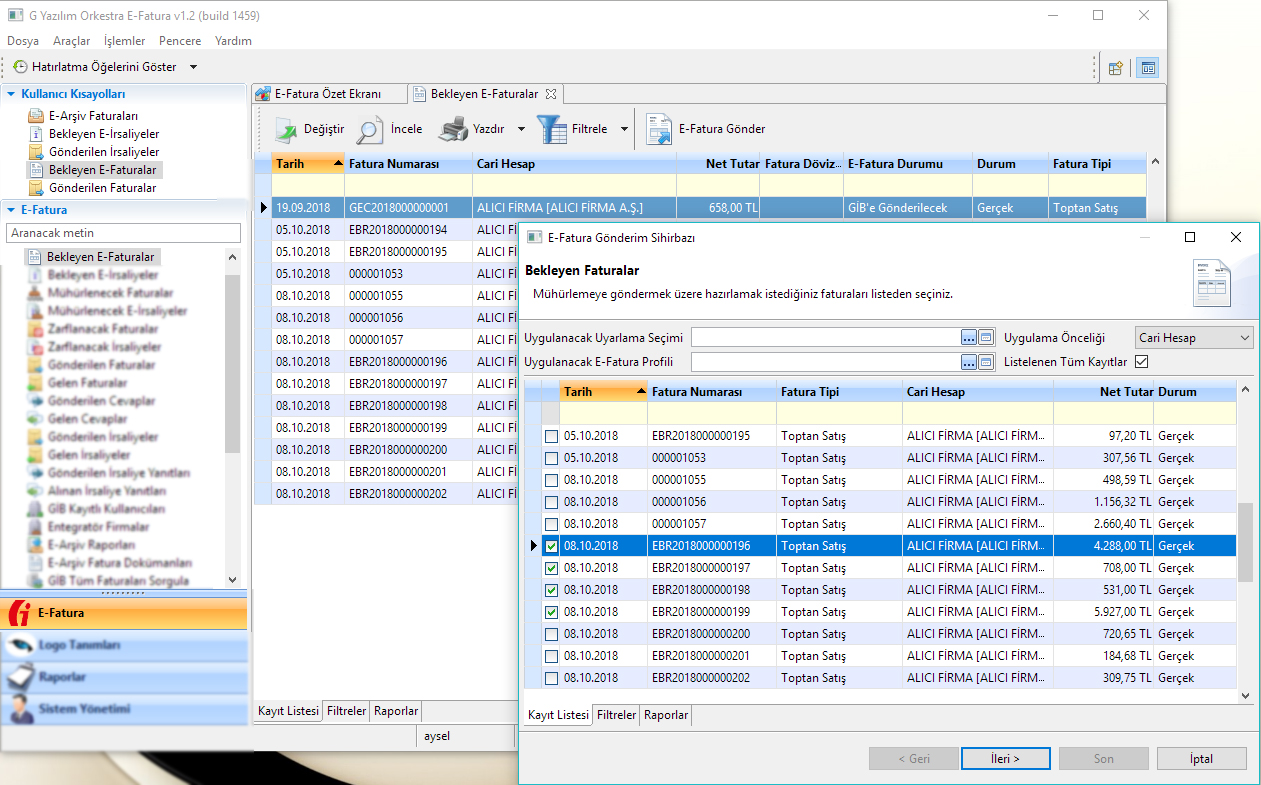Click the Değiştir toolbar icon
The image size is (1261, 785).
point(286,130)
